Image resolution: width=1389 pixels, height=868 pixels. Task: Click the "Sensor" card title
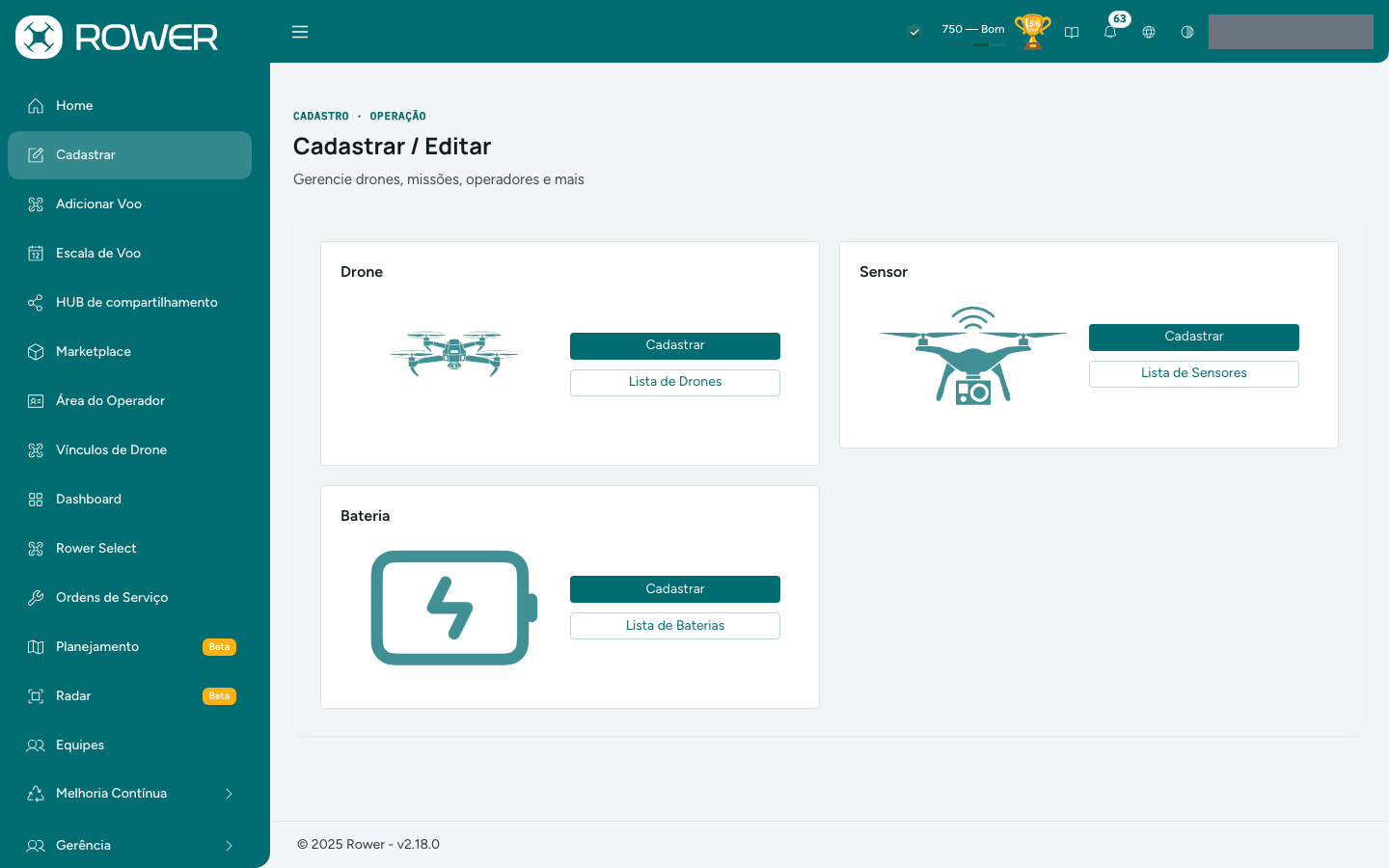(x=884, y=272)
